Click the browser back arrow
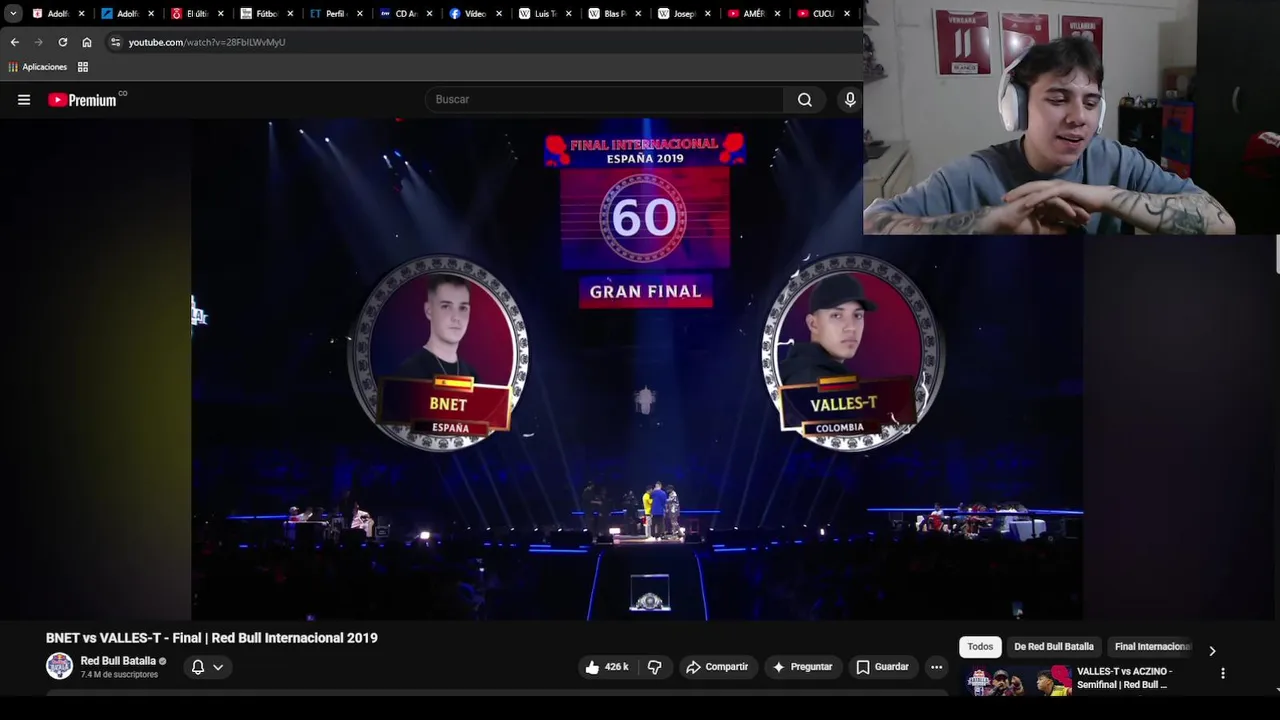This screenshot has width=1280, height=720. 14,42
